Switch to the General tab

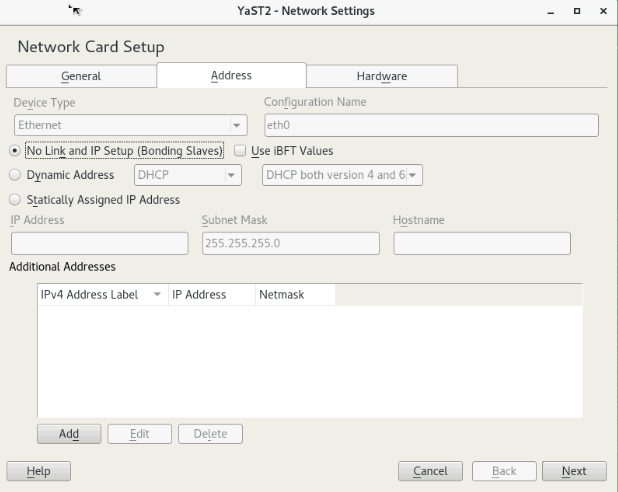[x=81, y=76]
